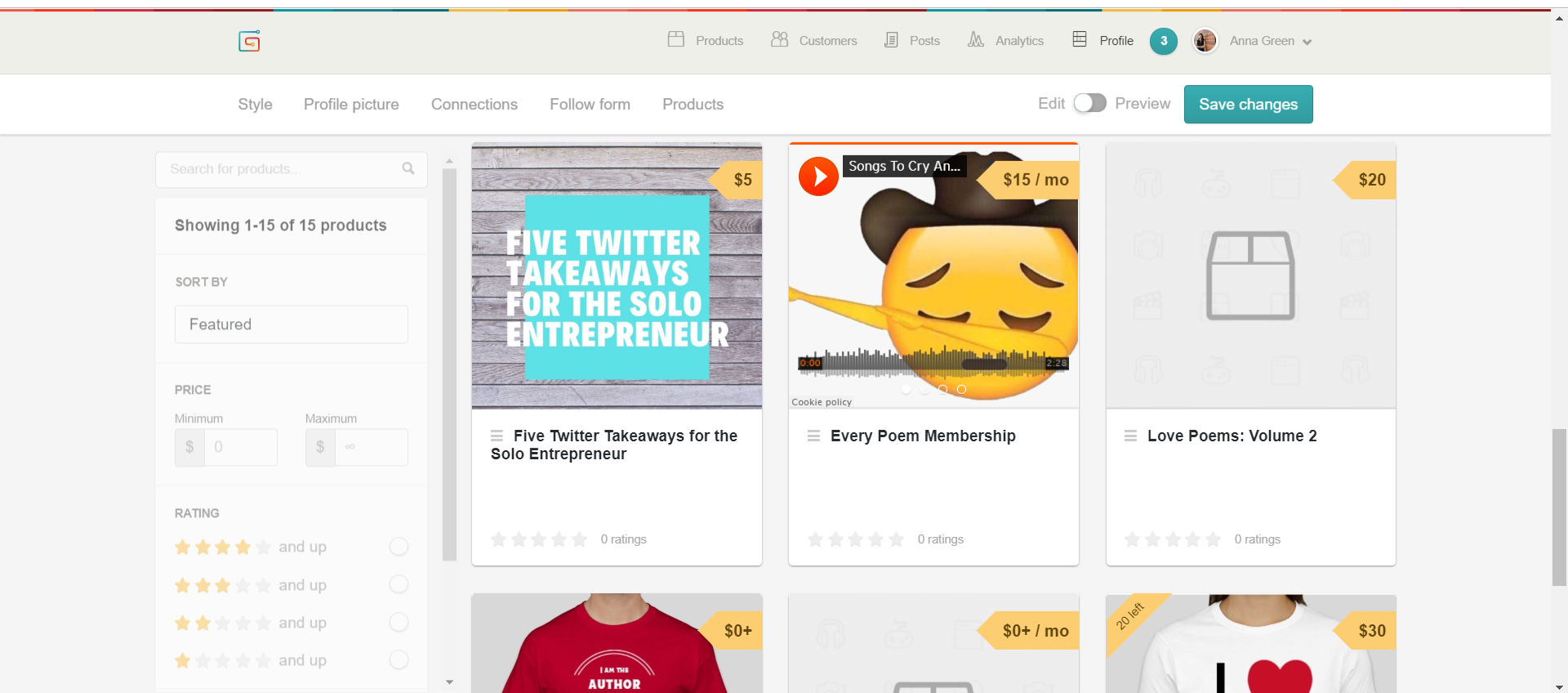Click the drag handle icon beside Every Poem Membership
1568x693 pixels.
tap(813, 436)
